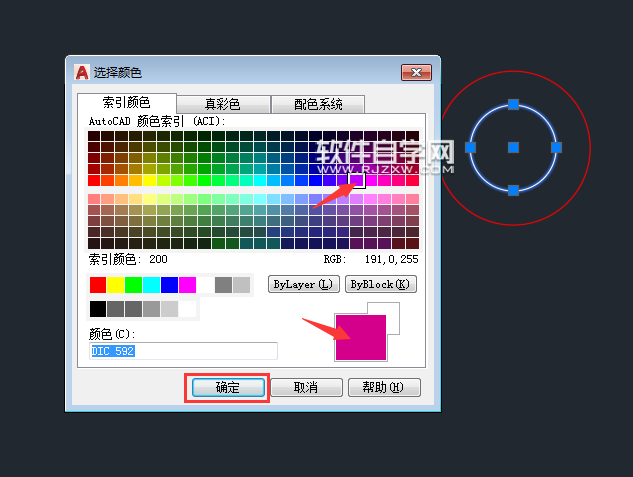Pick the blue swatch in the standard colors row
The image size is (633, 477).
(169, 285)
